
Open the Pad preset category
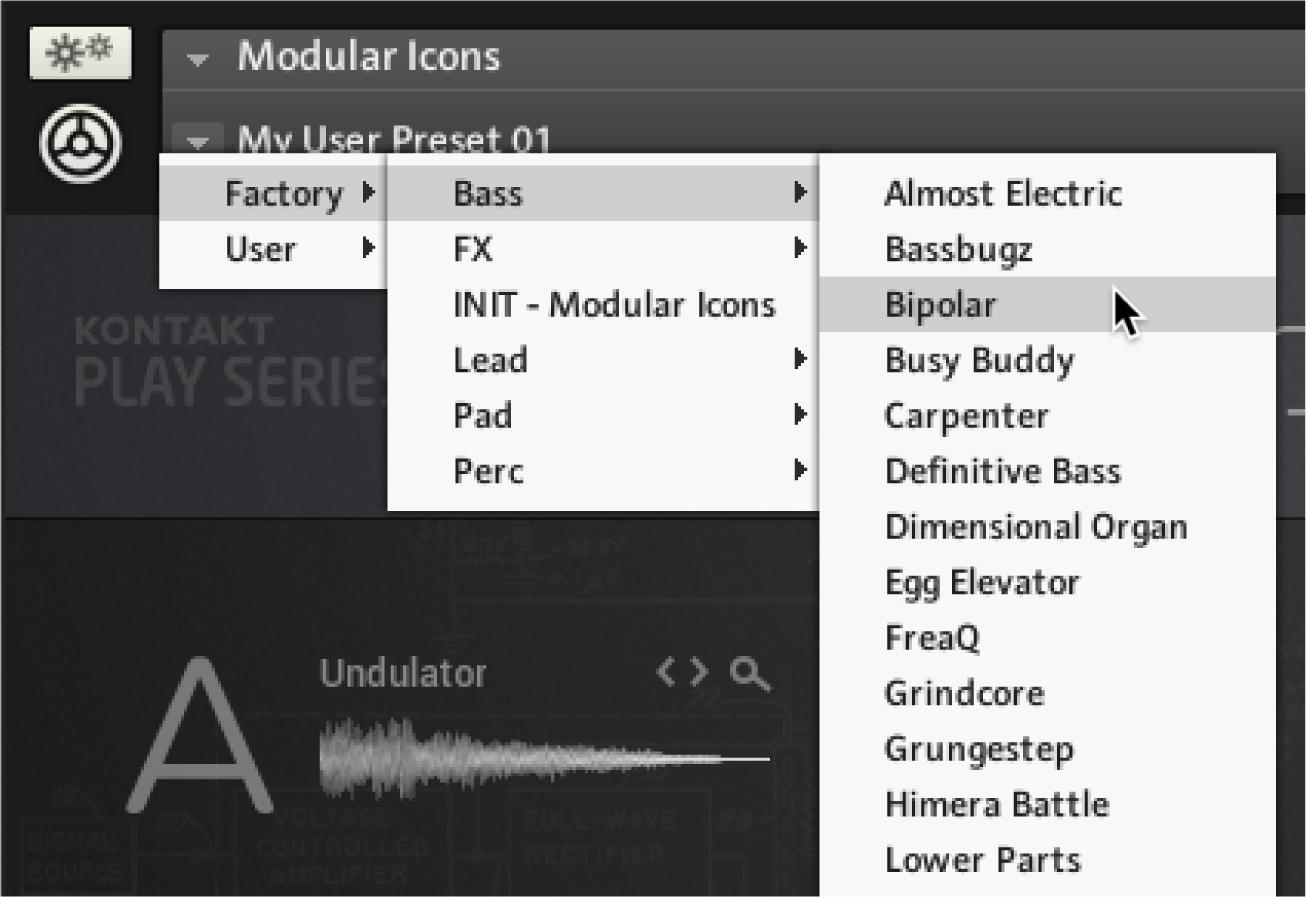pos(483,415)
